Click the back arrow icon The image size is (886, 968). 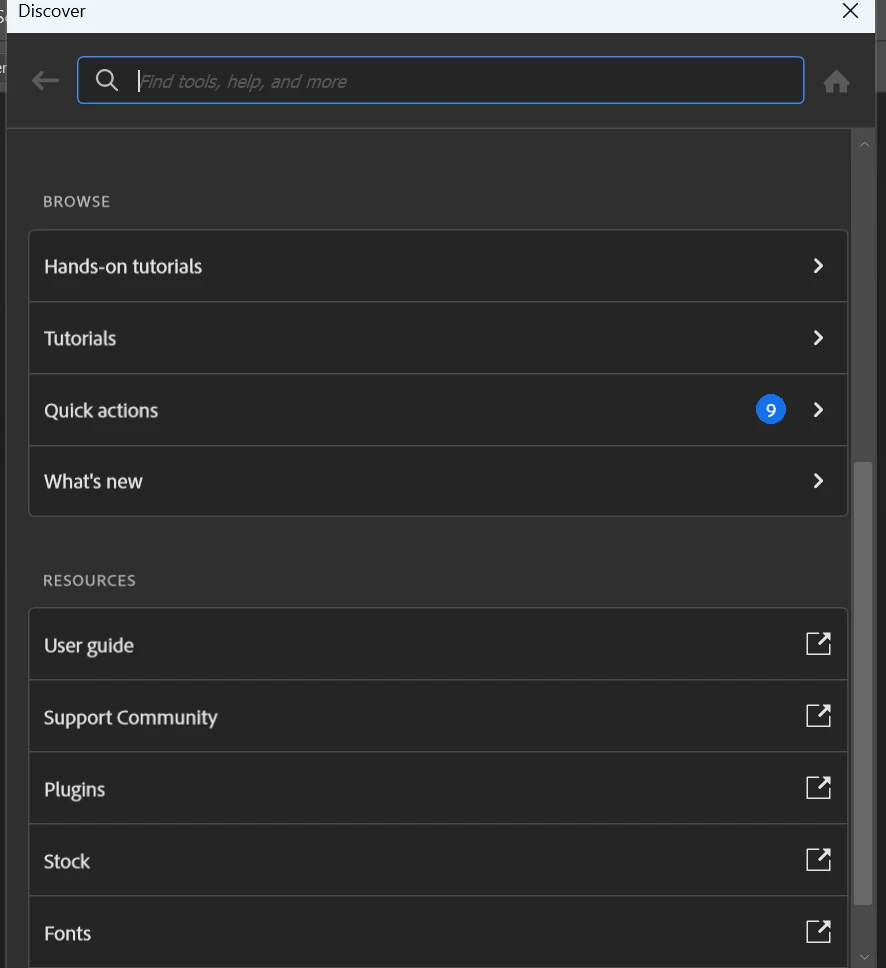46,81
